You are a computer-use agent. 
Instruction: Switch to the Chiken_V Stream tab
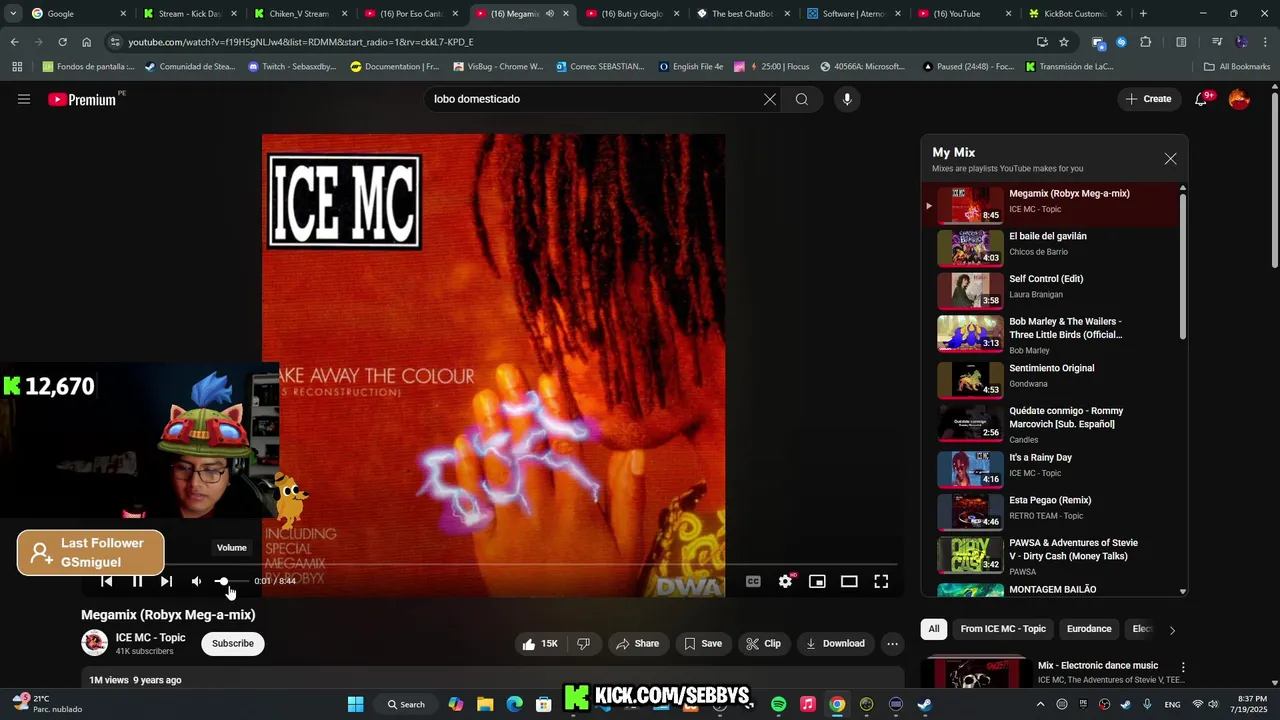pos(300,14)
